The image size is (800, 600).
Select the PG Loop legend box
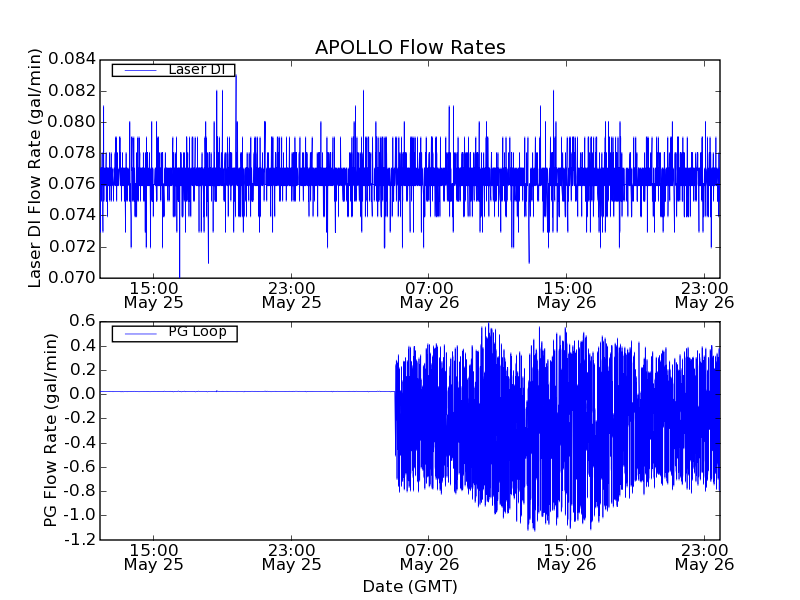(174, 332)
